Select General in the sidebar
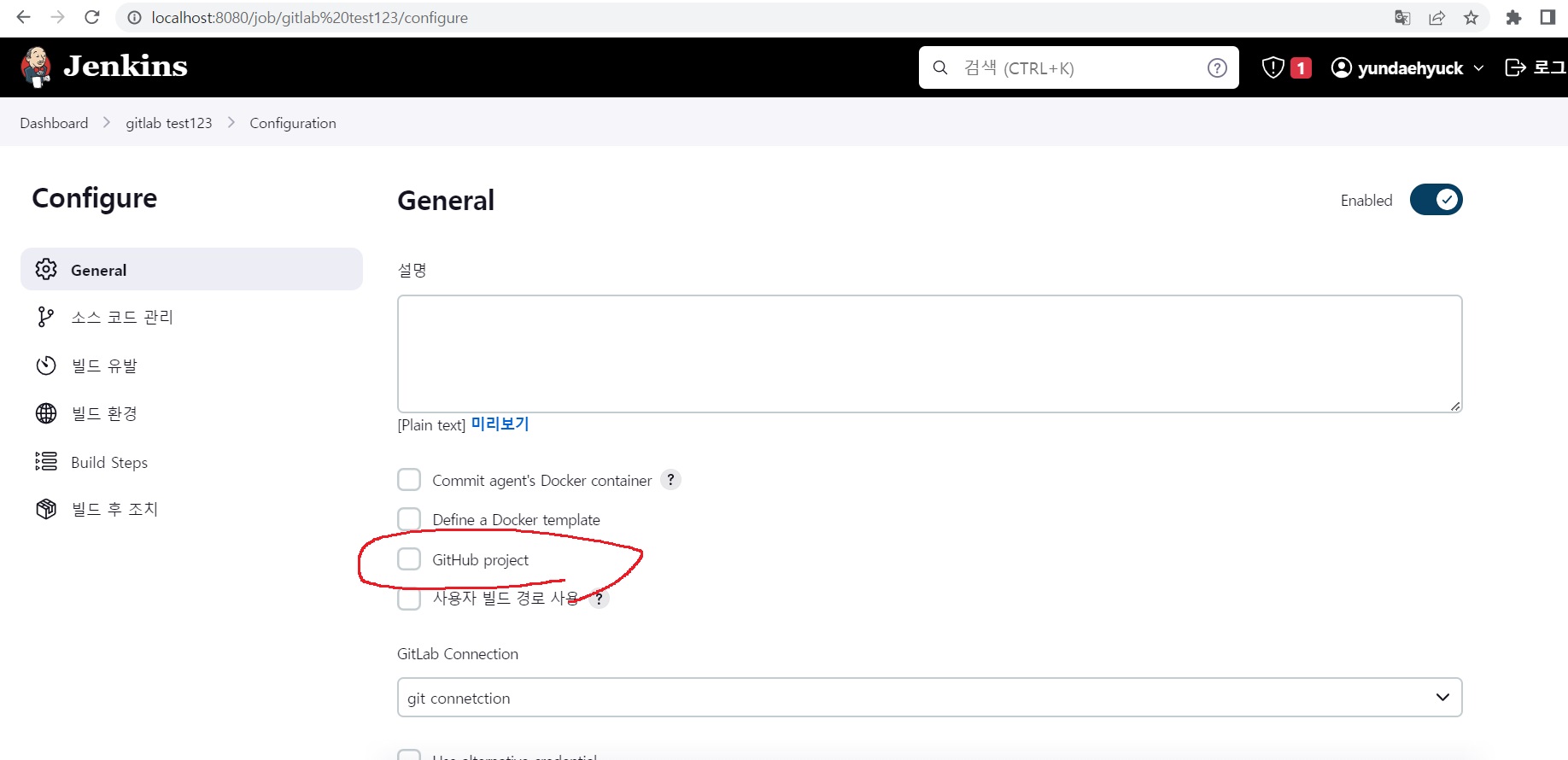 (191, 270)
